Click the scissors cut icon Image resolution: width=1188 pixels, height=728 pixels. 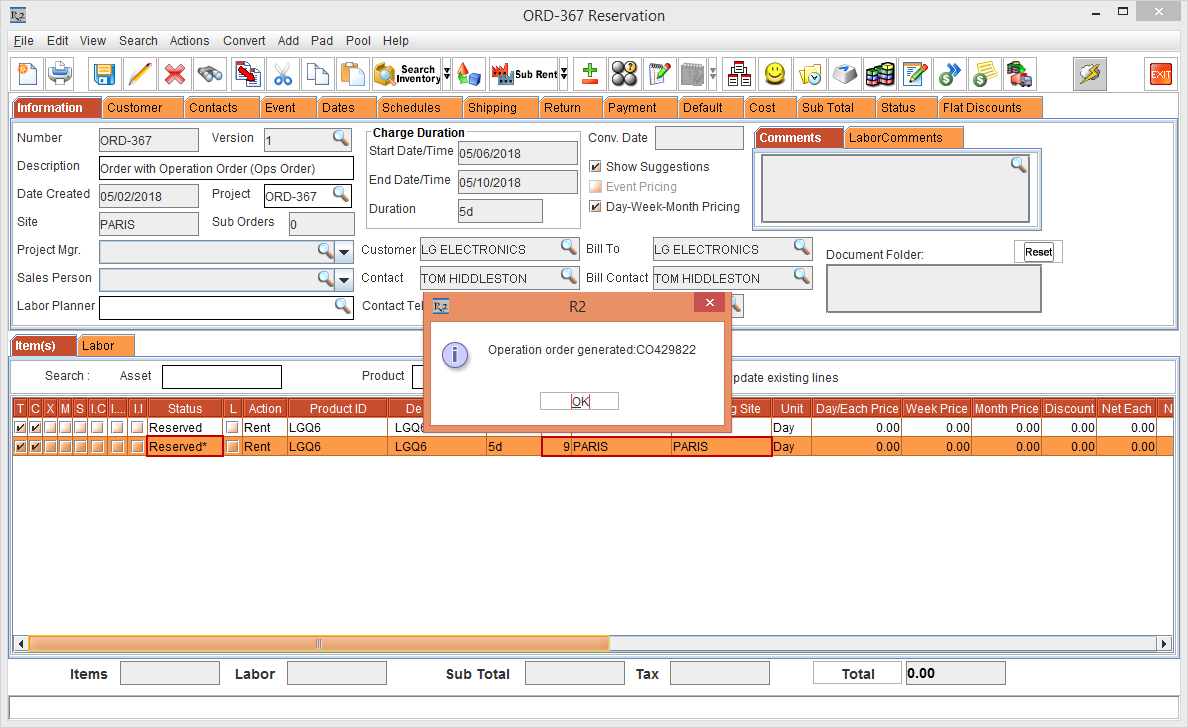(283, 74)
